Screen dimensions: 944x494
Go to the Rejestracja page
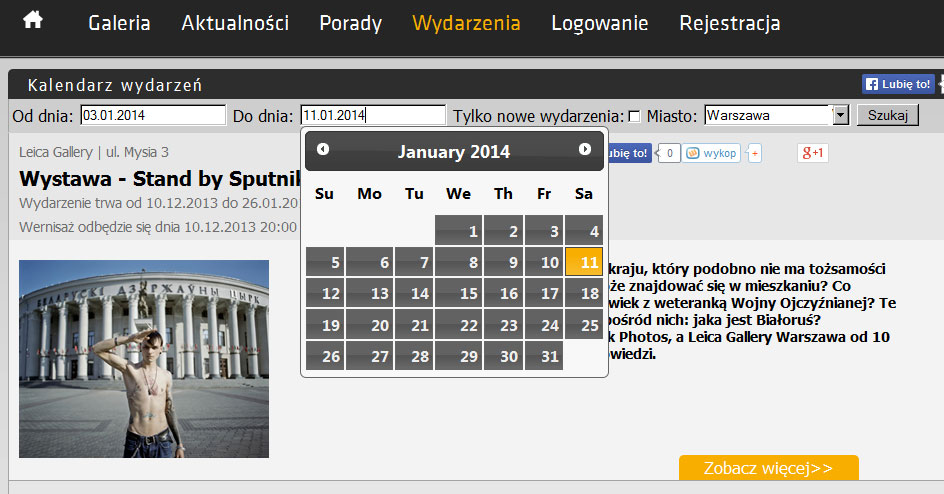730,23
